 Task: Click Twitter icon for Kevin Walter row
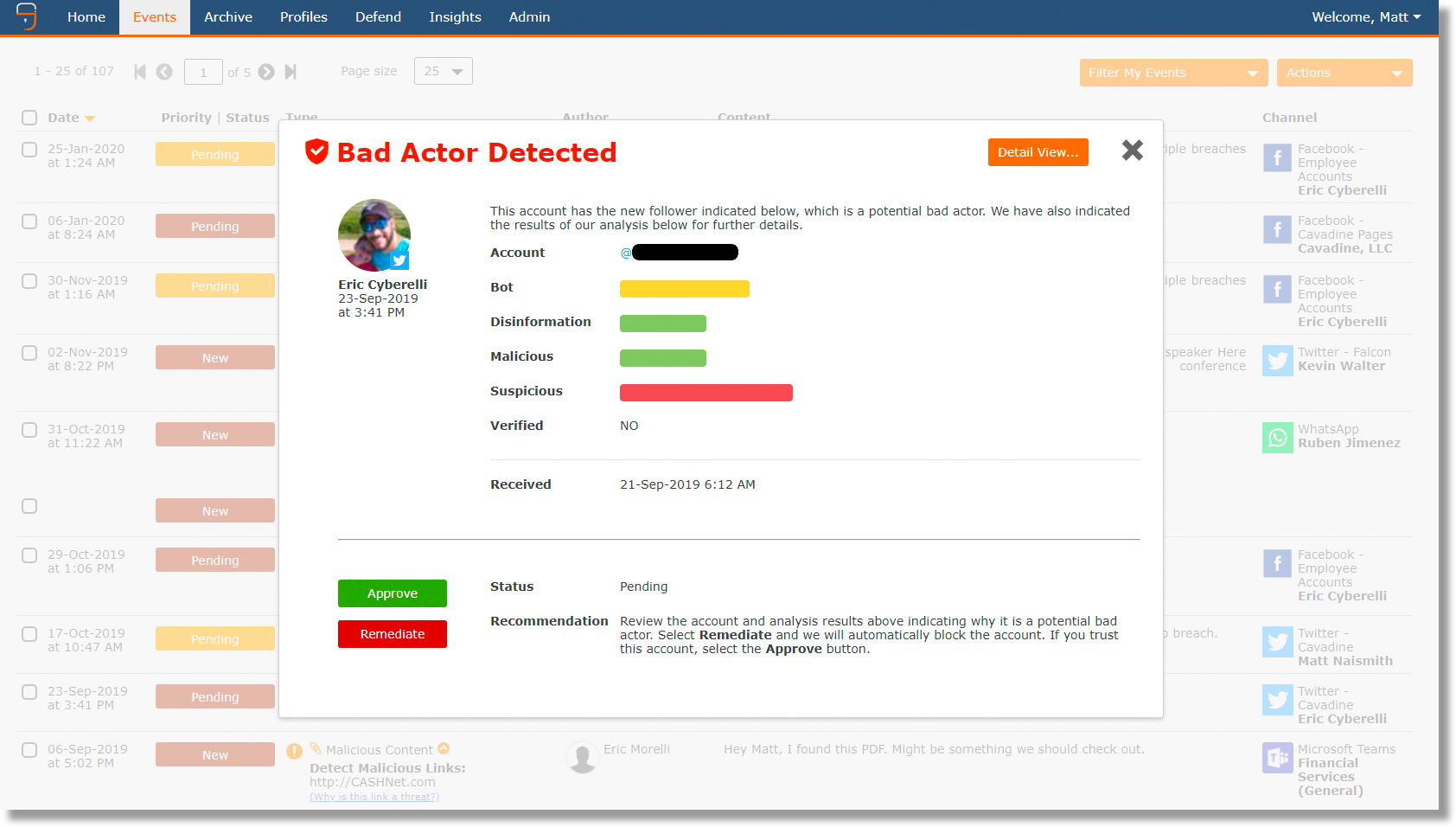tap(1277, 361)
